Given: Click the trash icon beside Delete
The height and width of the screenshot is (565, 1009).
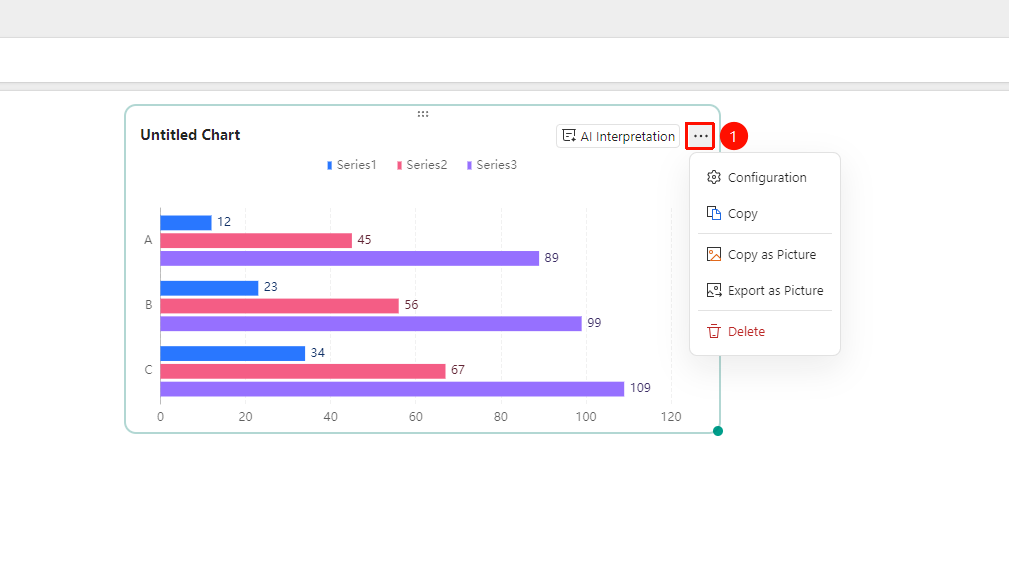Looking at the screenshot, I should [714, 331].
